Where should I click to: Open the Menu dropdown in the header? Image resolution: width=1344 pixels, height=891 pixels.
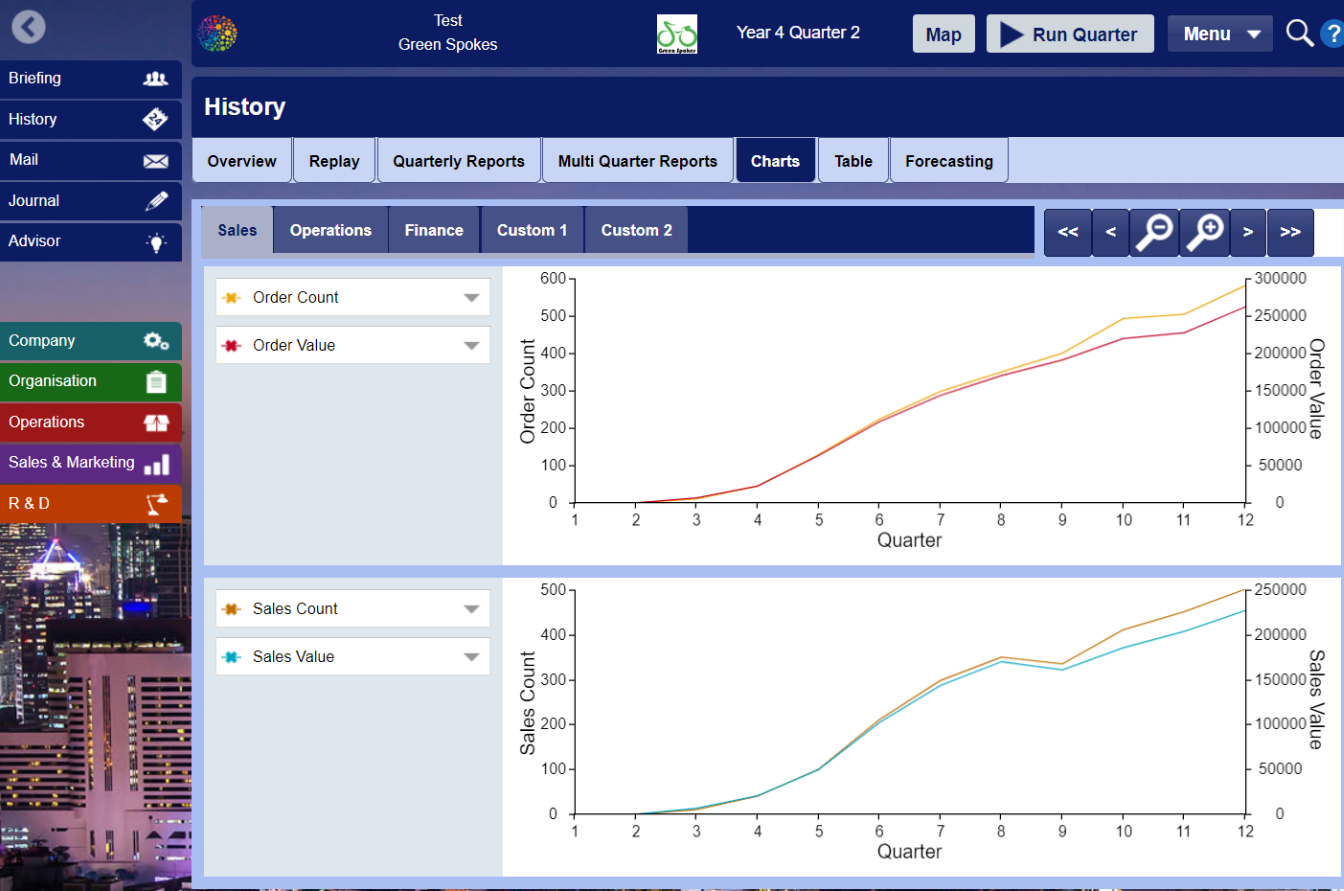point(1219,32)
